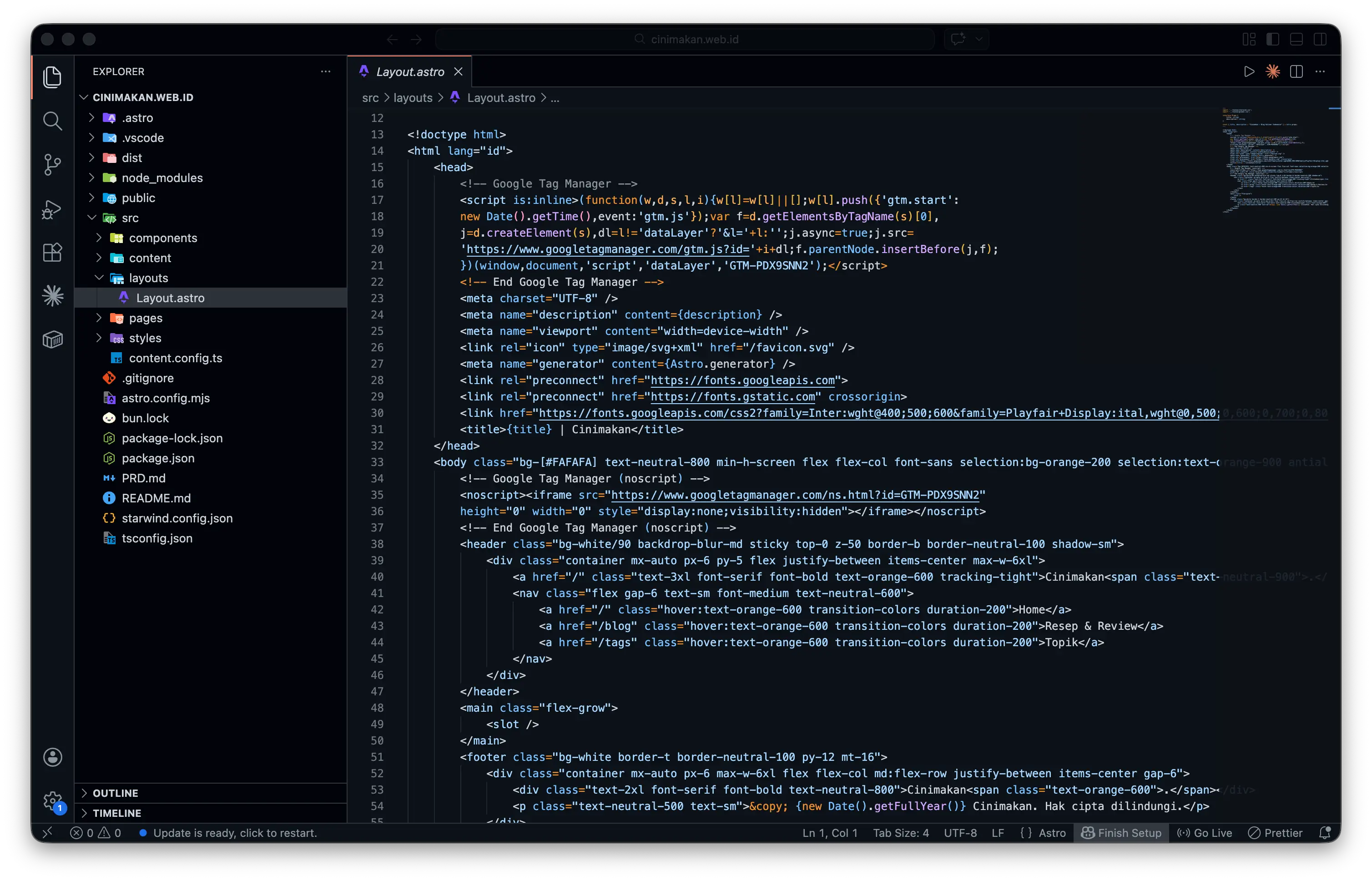
Task: Toggle the secondary side bar
Action: [1320, 40]
